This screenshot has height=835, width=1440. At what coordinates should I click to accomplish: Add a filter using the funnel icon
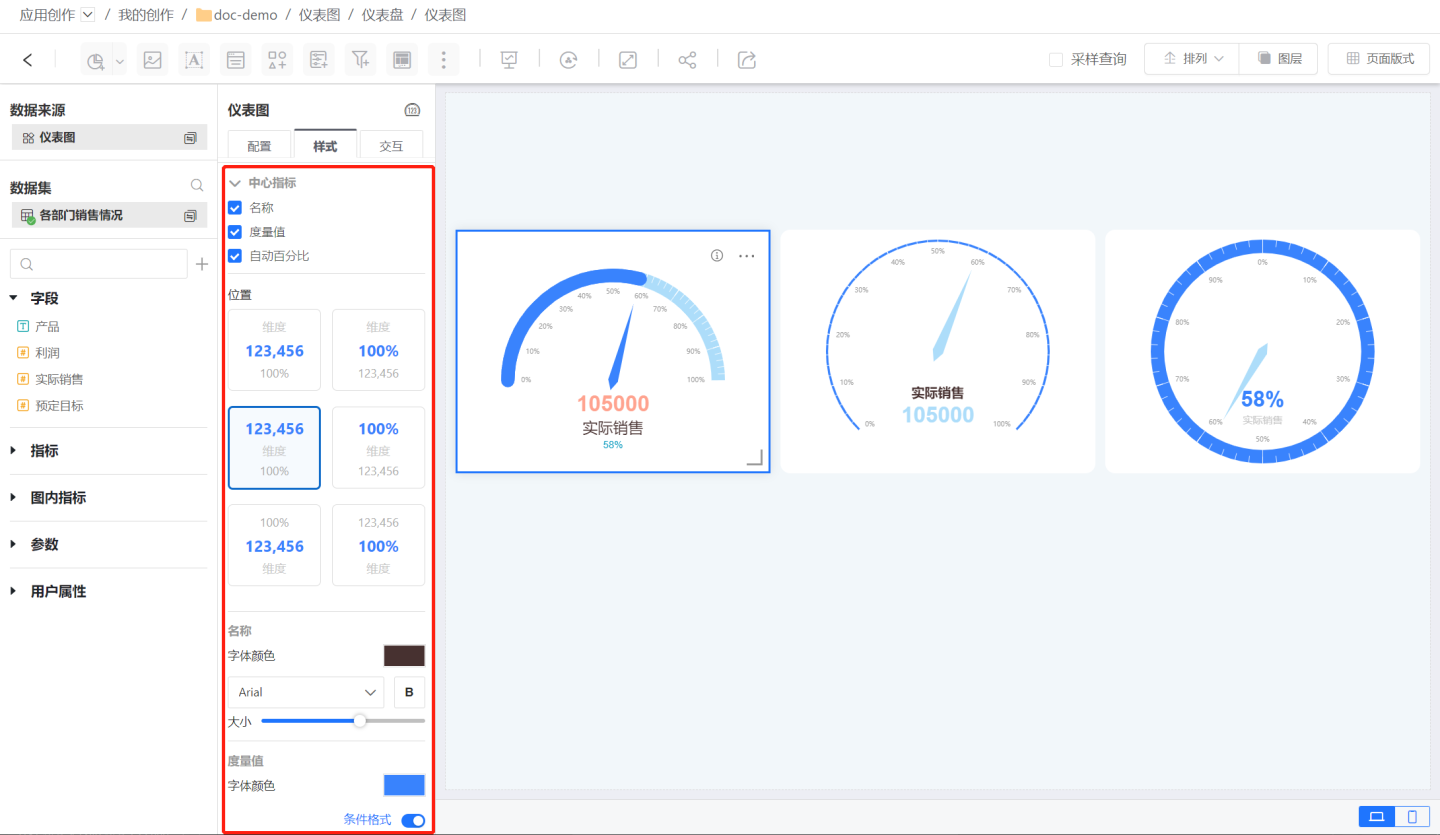click(x=360, y=60)
